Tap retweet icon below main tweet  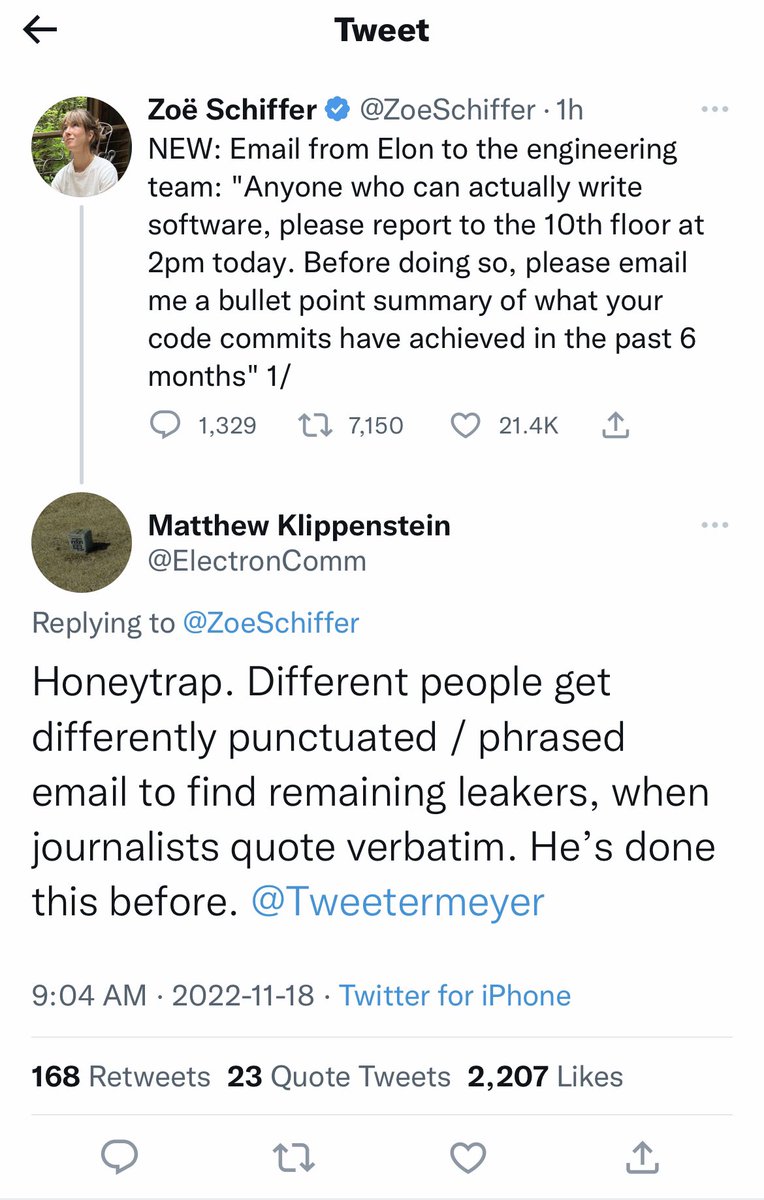click(x=294, y=1157)
